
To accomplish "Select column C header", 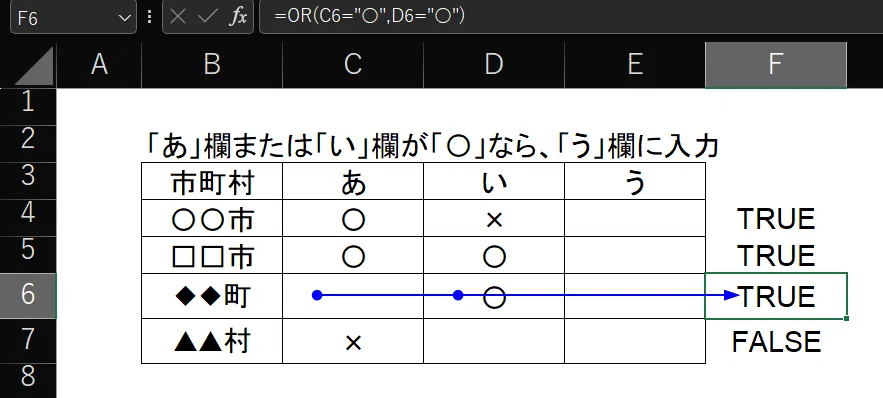I will coord(353,65).
